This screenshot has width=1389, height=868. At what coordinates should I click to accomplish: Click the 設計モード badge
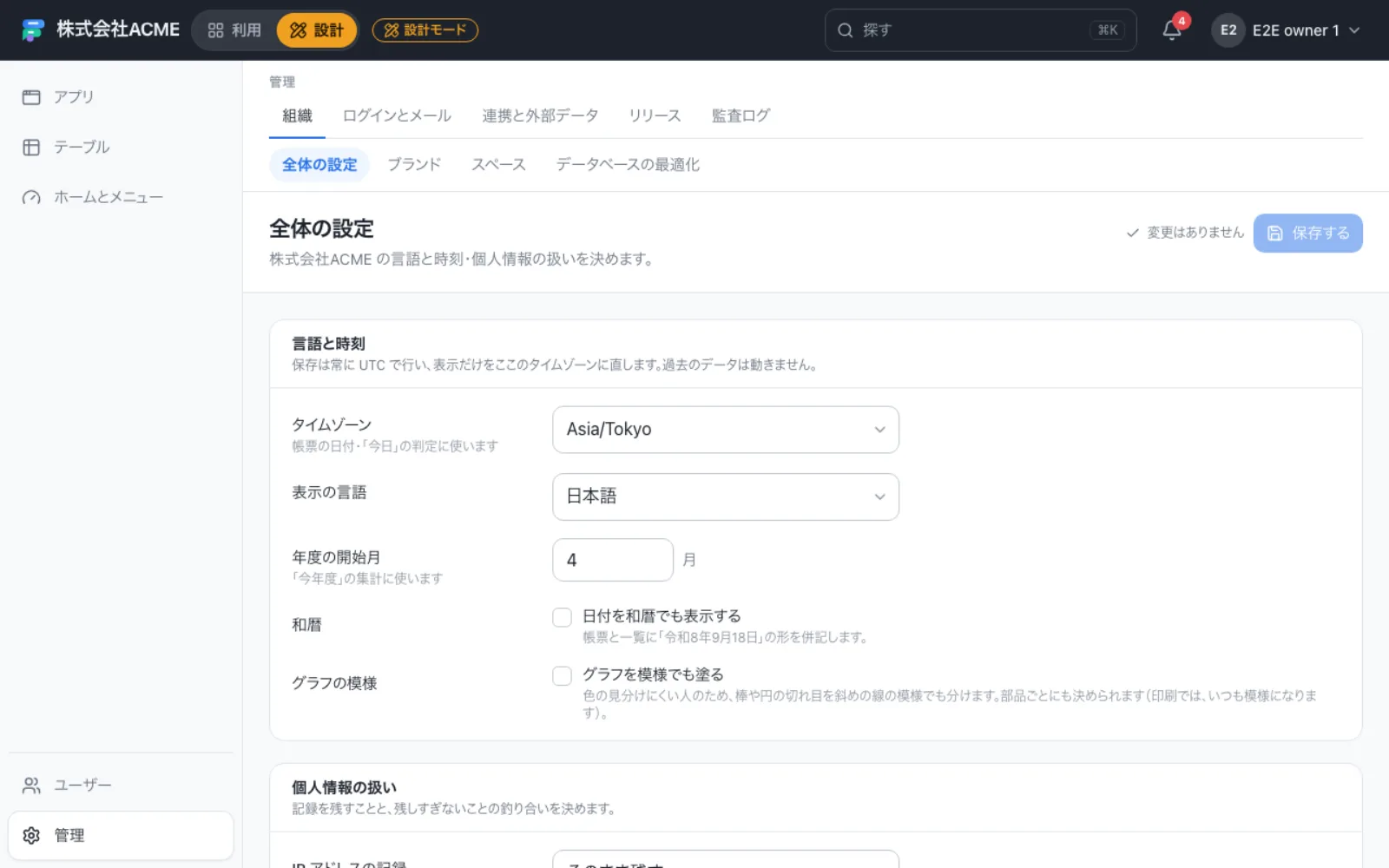point(425,30)
